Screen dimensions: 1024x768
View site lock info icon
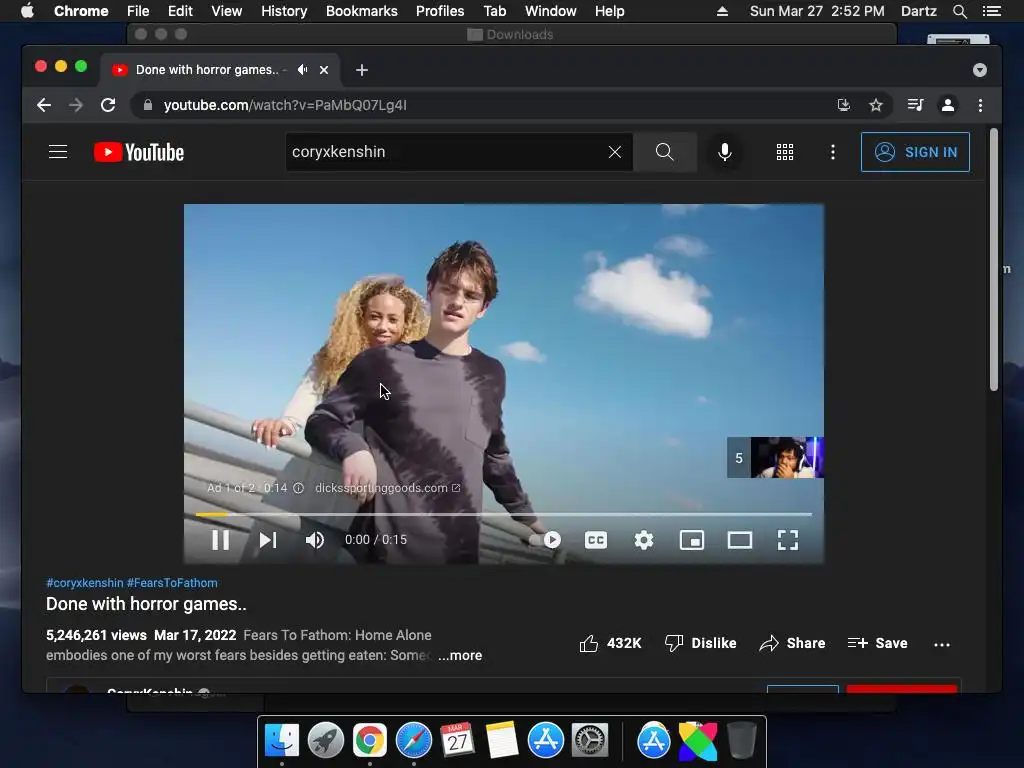click(148, 105)
